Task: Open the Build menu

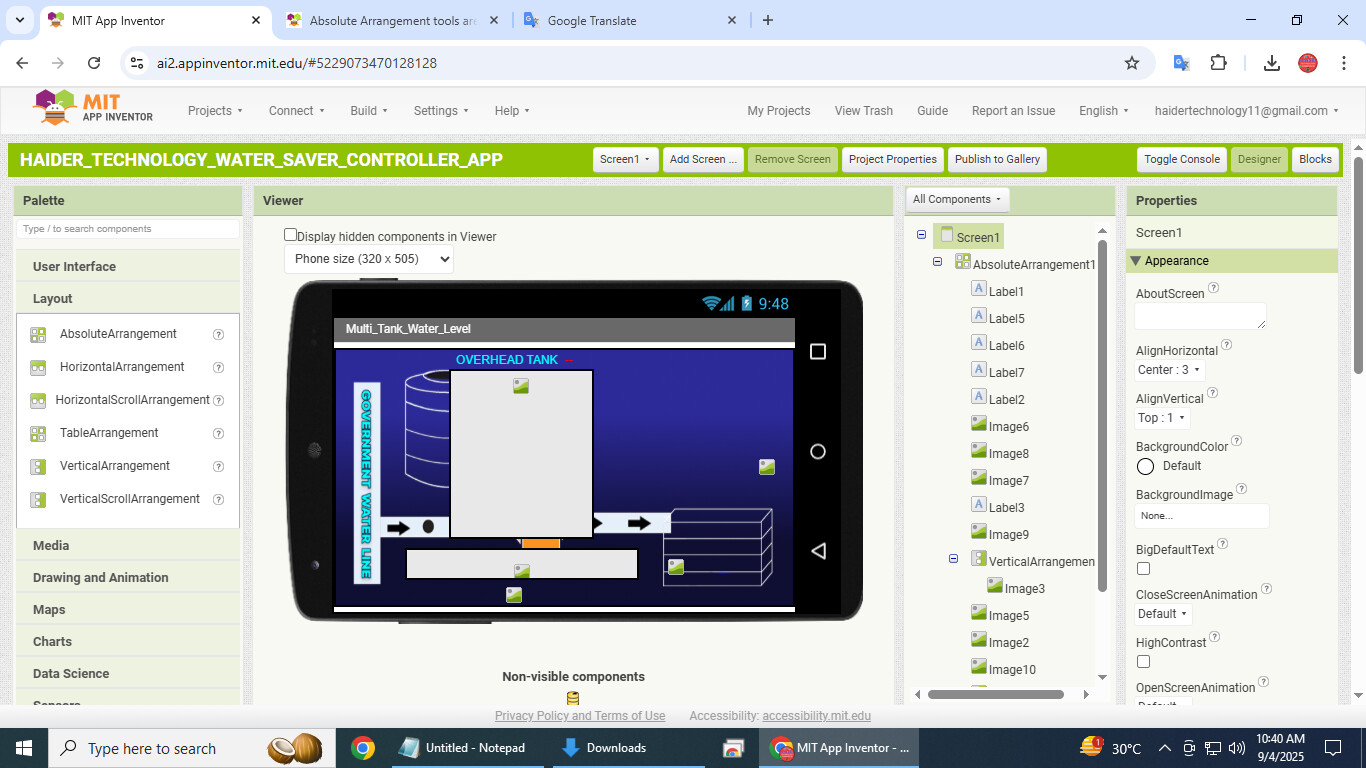Action: point(368,111)
